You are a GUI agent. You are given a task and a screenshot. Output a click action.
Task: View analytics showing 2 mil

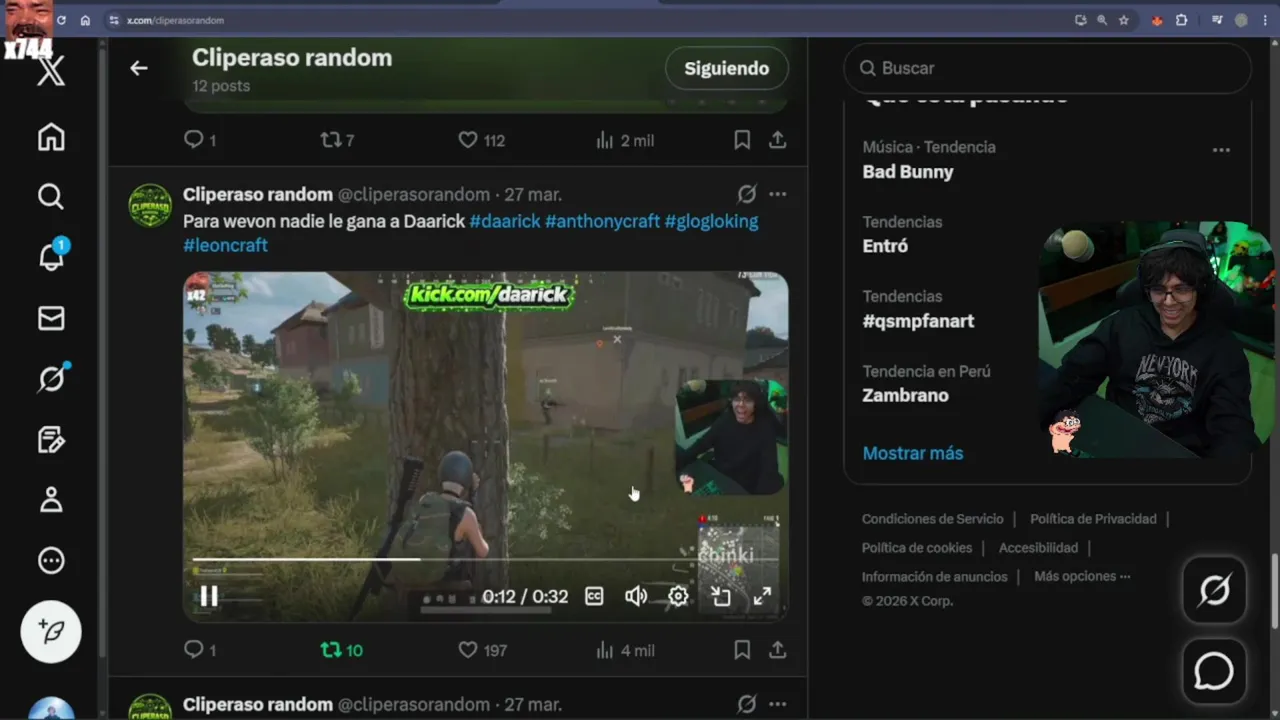tap(625, 140)
